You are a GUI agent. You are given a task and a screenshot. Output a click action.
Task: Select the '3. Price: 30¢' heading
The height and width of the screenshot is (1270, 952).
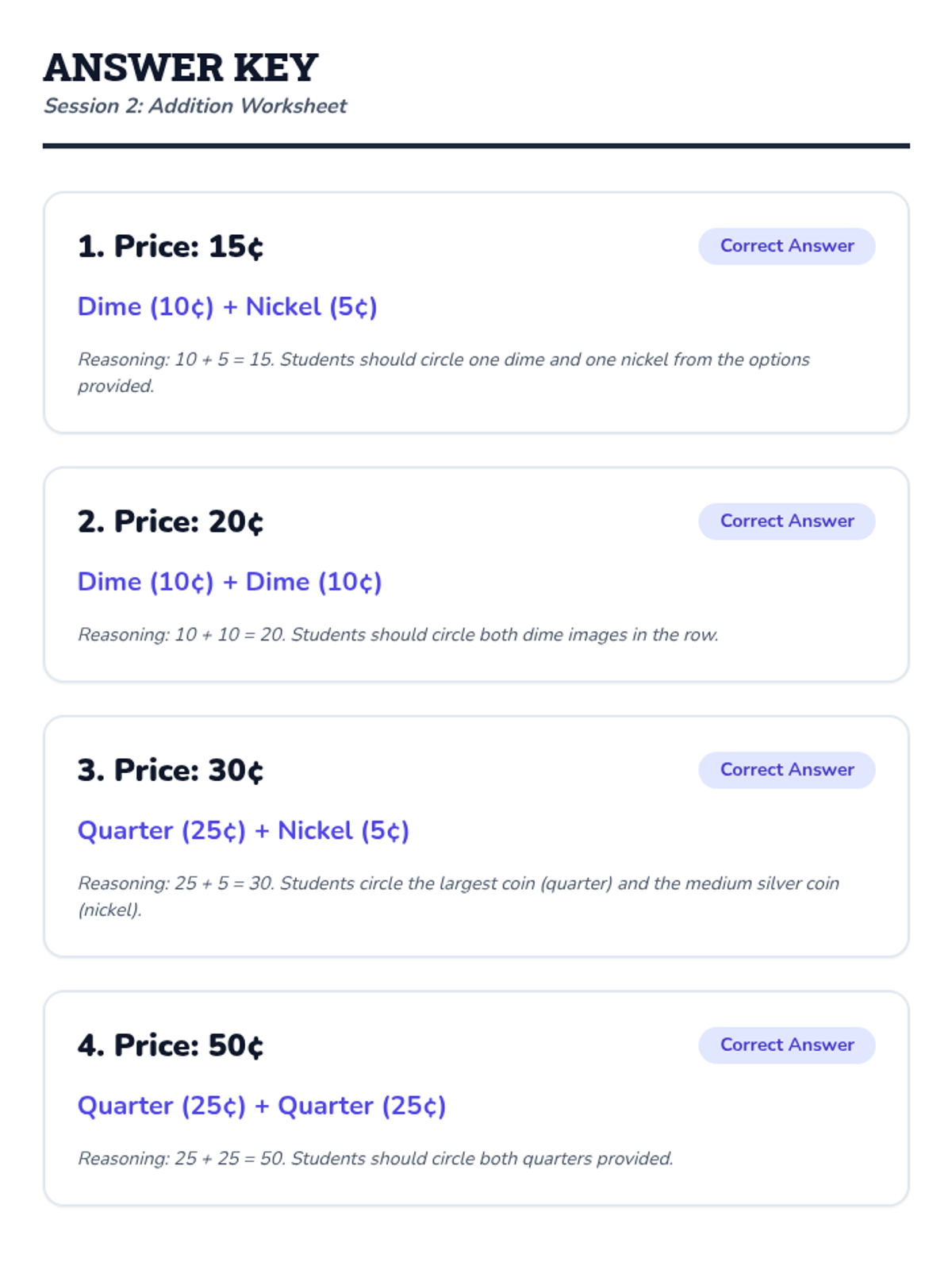(x=171, y=771)
